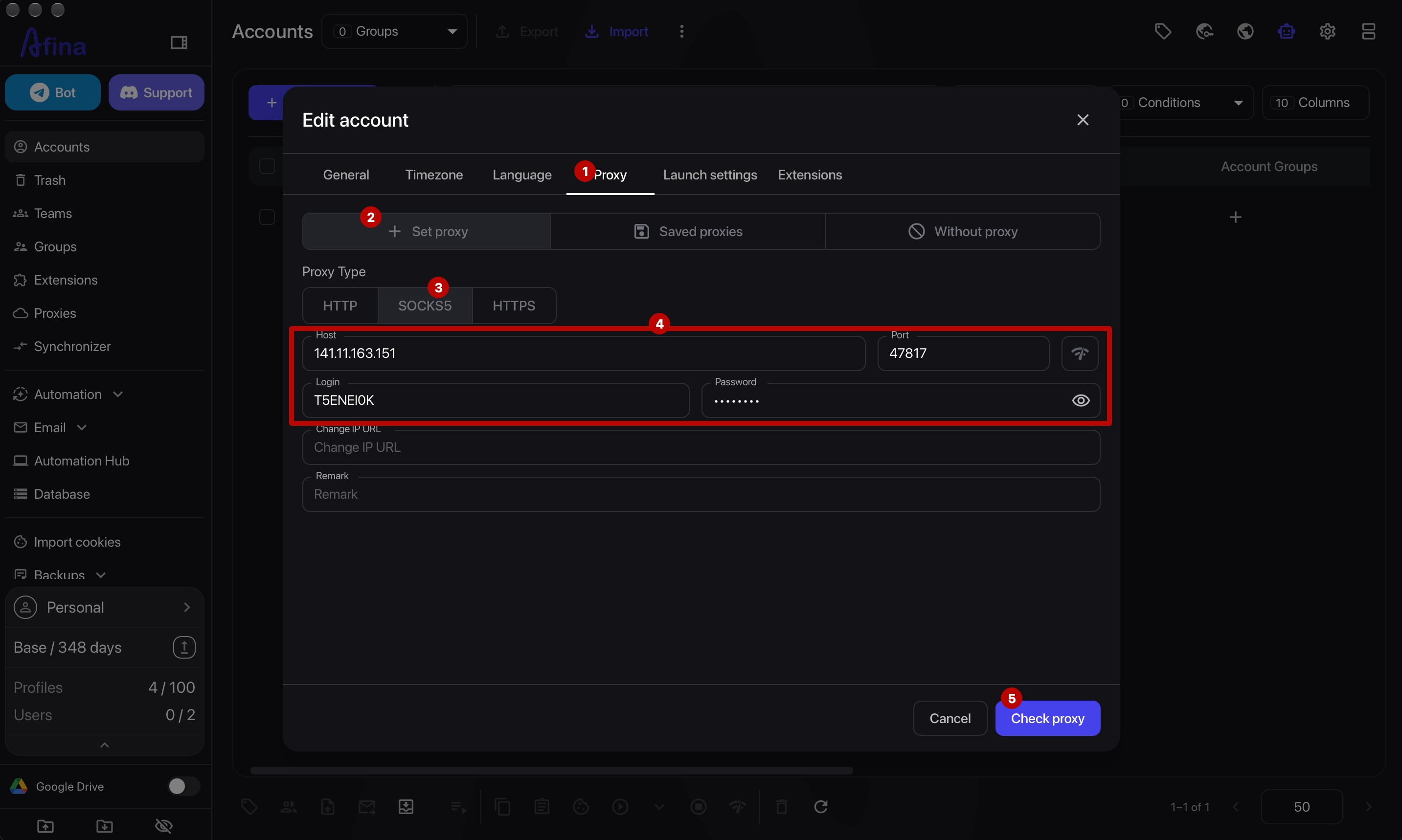Select the HTTPS proxy type
This screenshot has width=1402, height=840.
pyautogui.click(x=514, y=306)
